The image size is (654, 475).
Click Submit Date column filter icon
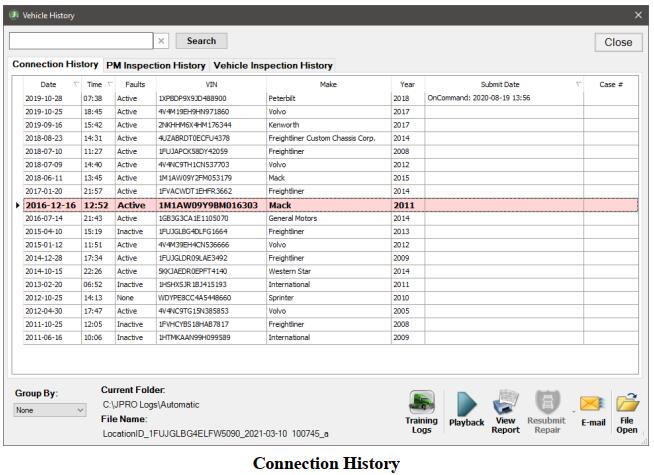click(578, 84)
